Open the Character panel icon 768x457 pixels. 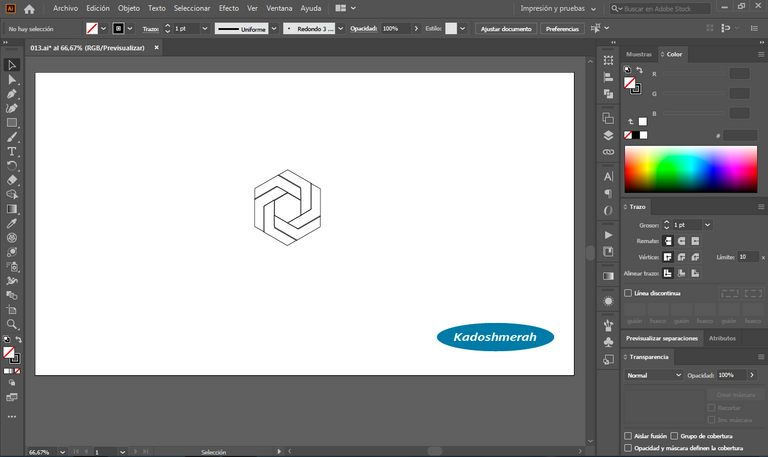(x=608, y=176)
